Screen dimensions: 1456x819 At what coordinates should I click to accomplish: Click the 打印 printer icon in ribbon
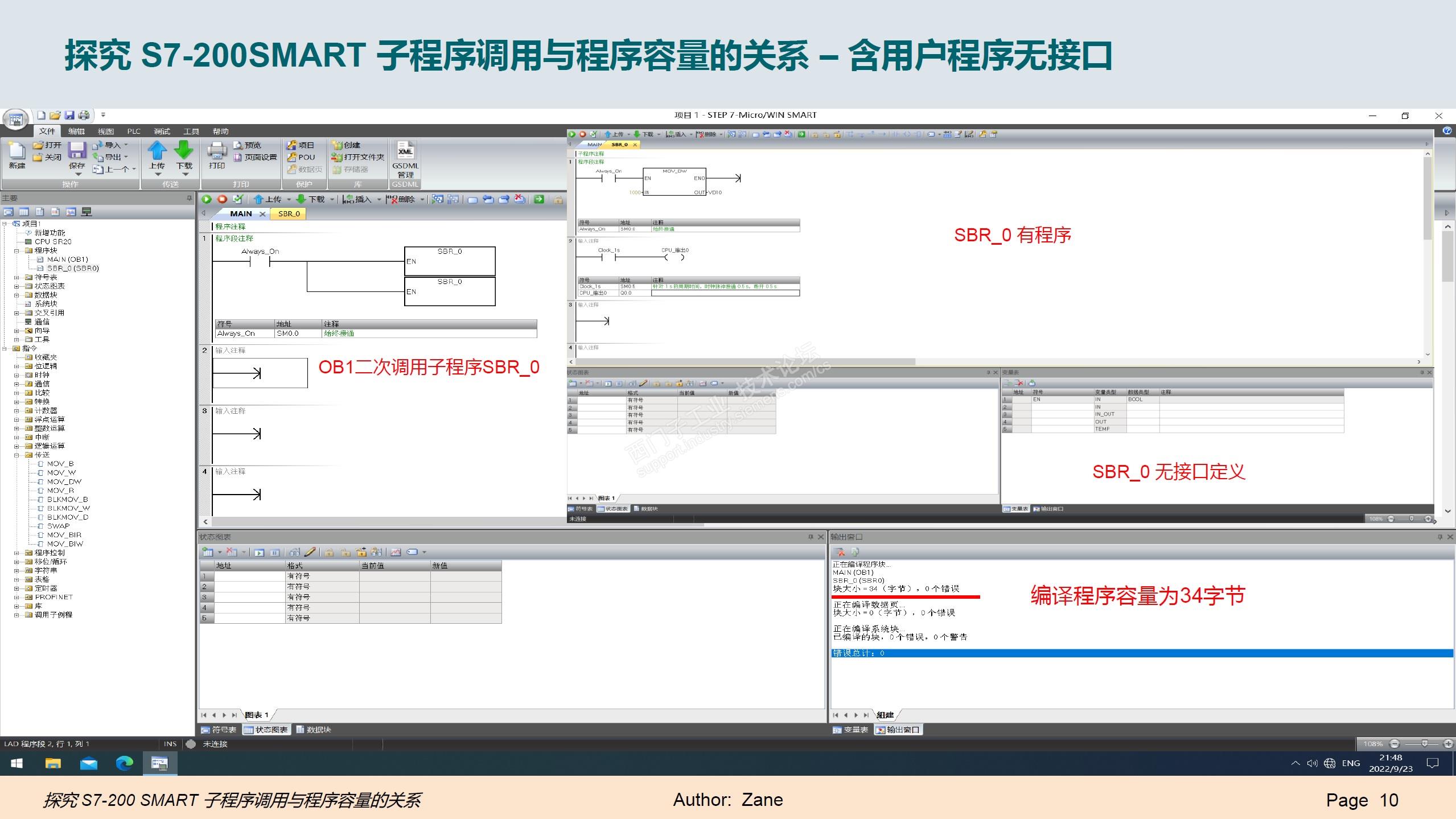pyautogui.click(x=217, y=151)
